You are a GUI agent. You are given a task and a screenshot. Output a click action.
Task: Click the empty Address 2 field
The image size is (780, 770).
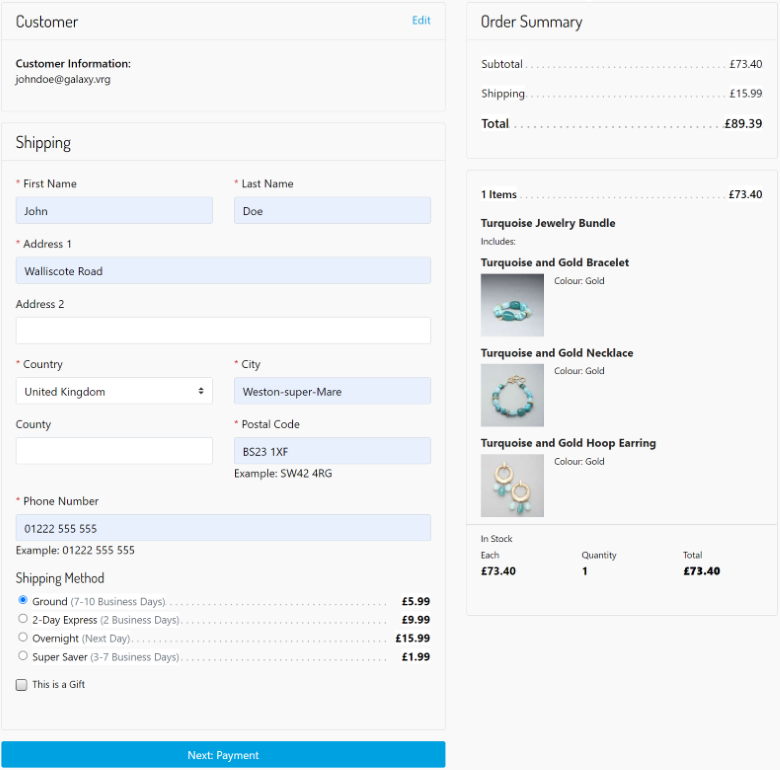(x=223, y=331)
